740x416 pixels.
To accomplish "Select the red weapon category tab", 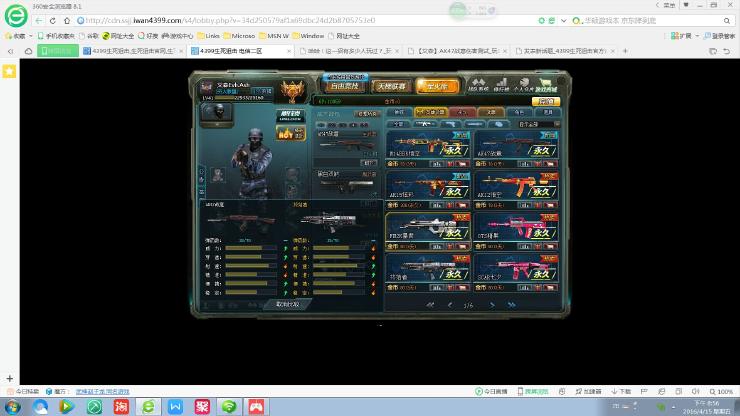I will (x=462, y=112).
